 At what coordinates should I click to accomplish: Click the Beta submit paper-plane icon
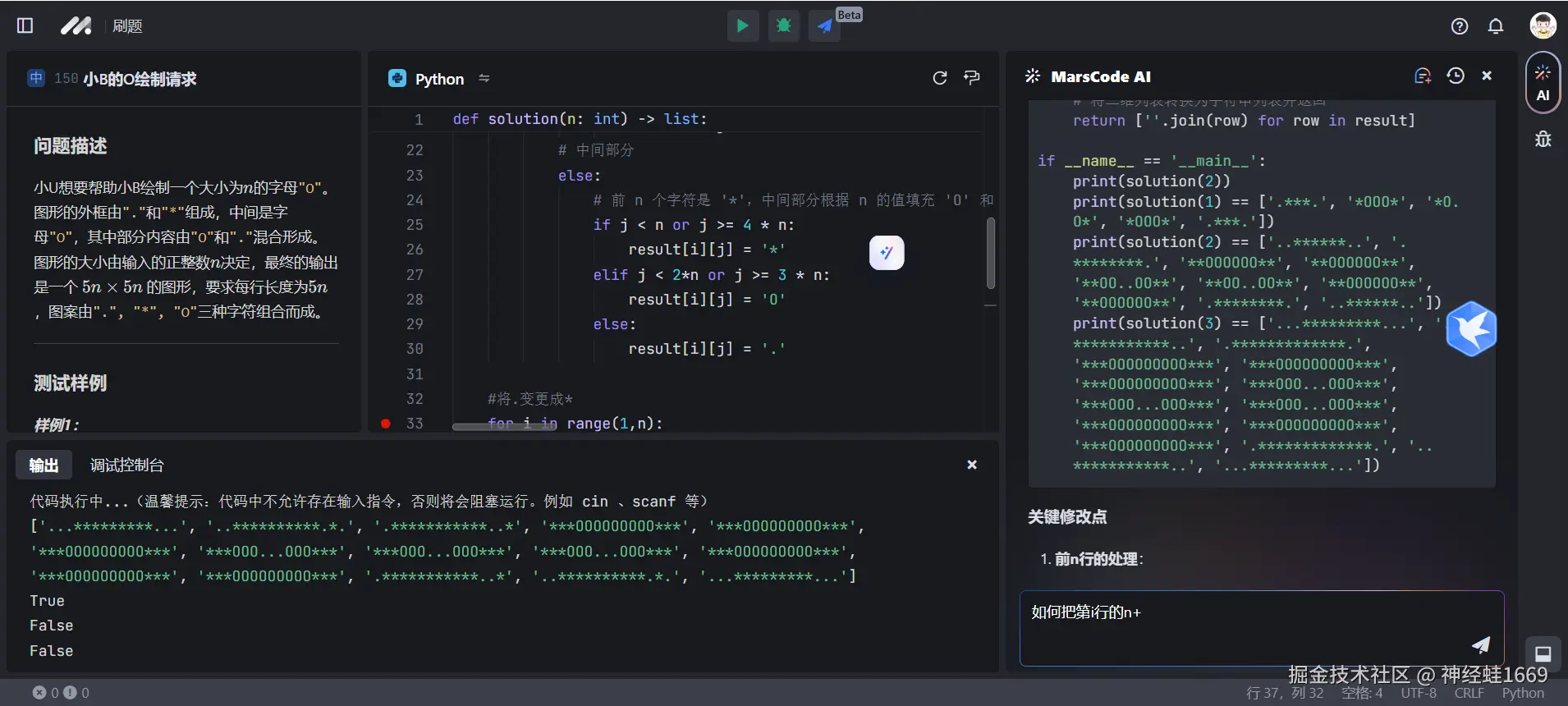tap(824, 25)
